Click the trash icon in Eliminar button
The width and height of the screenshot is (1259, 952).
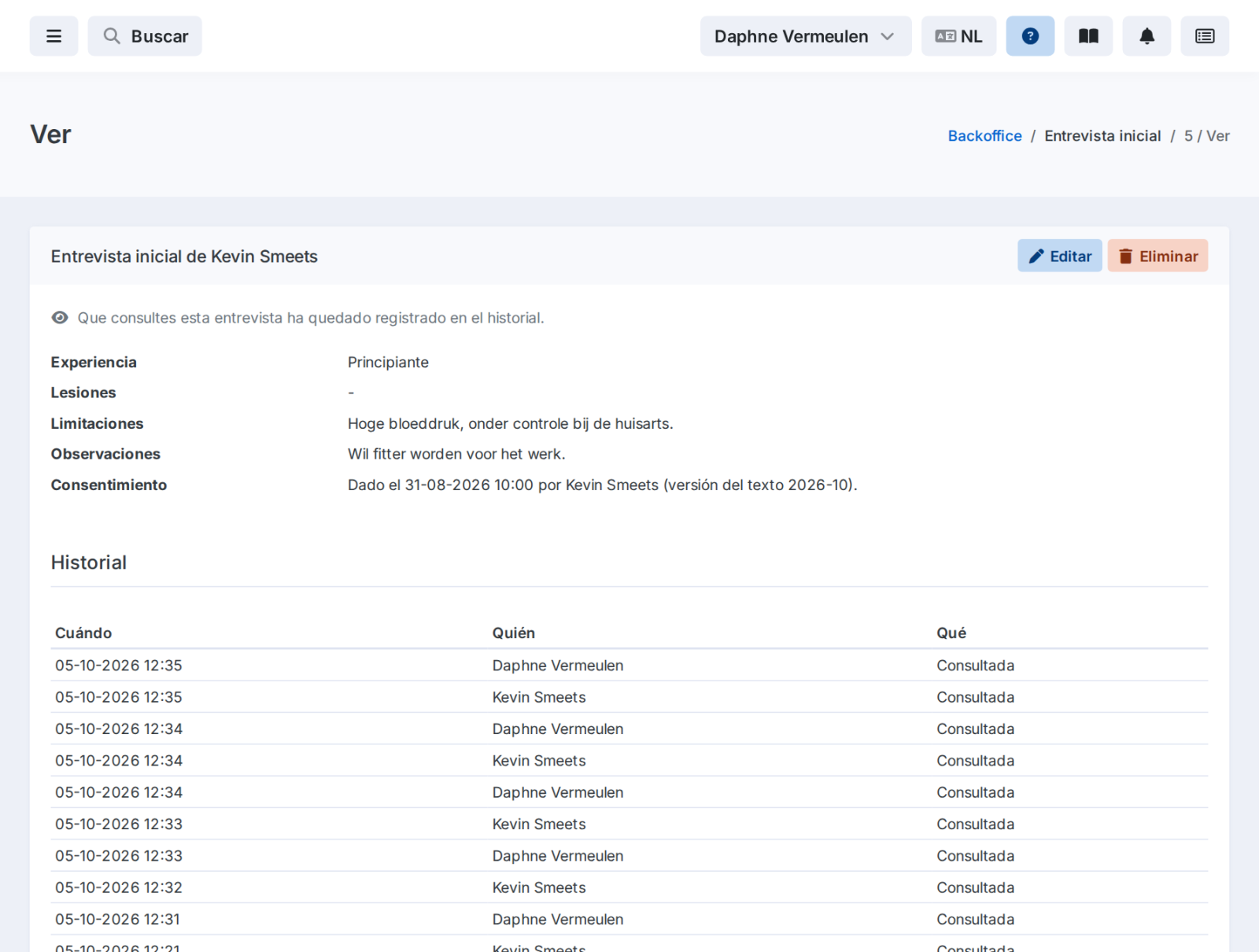click(1126, 256)
